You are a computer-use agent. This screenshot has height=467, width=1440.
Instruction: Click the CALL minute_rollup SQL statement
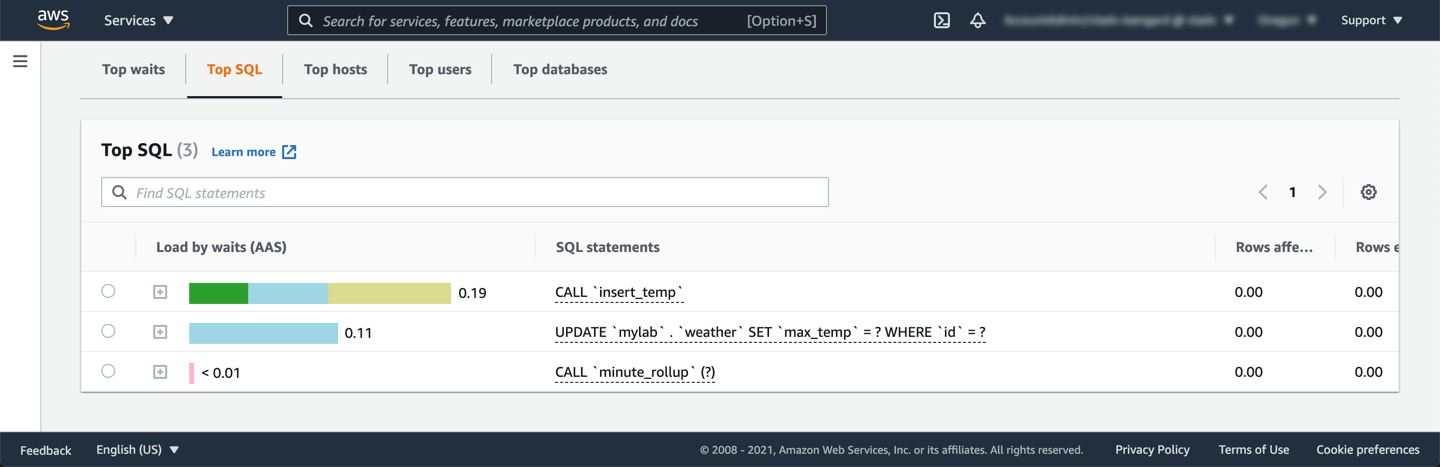[635, 372]
